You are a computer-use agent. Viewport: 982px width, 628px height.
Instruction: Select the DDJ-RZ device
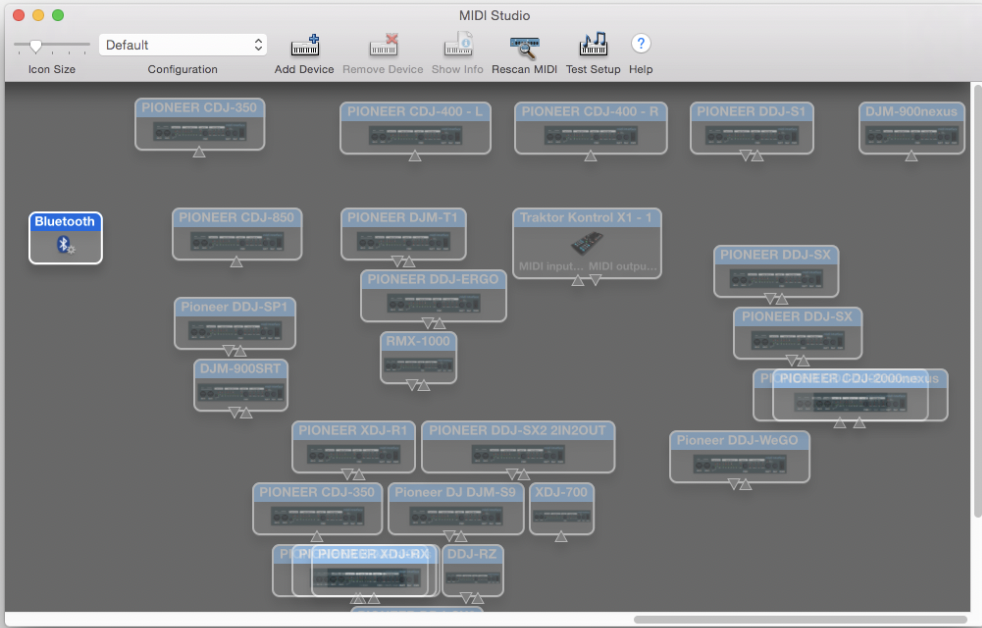tap(473, 570)
